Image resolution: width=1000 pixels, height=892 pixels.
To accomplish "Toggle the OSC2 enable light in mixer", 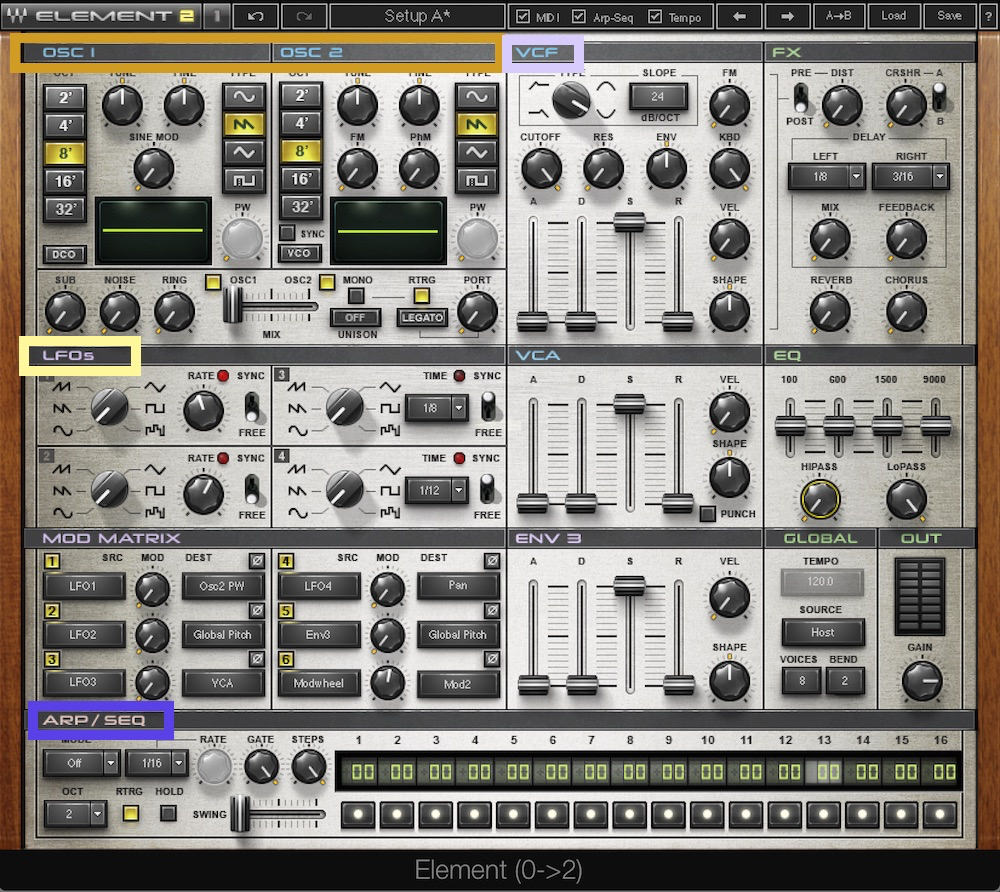I will (327, 282).
